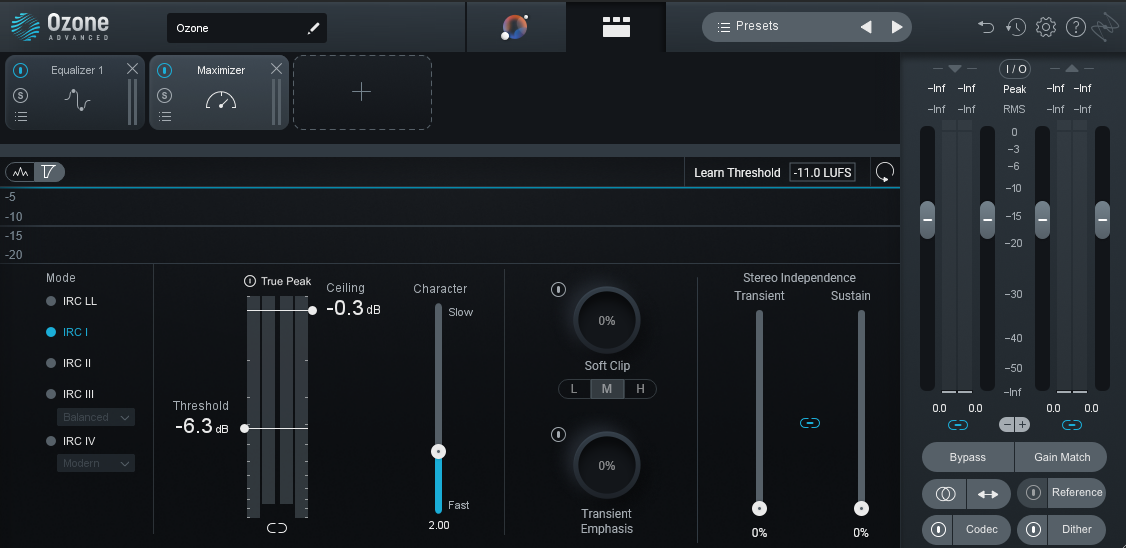This screenshot has width=1126, height=548.
Task: Click the Threshold -6.3 dB value
Action: (202, 426)
